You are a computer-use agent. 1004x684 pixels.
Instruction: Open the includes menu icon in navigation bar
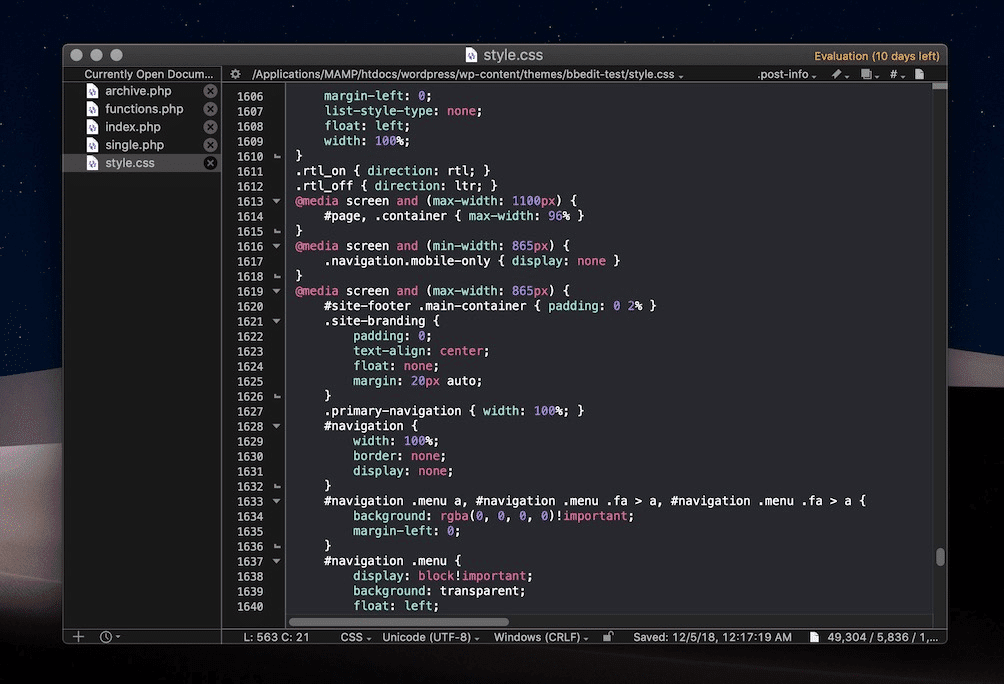tap(869, 74)
